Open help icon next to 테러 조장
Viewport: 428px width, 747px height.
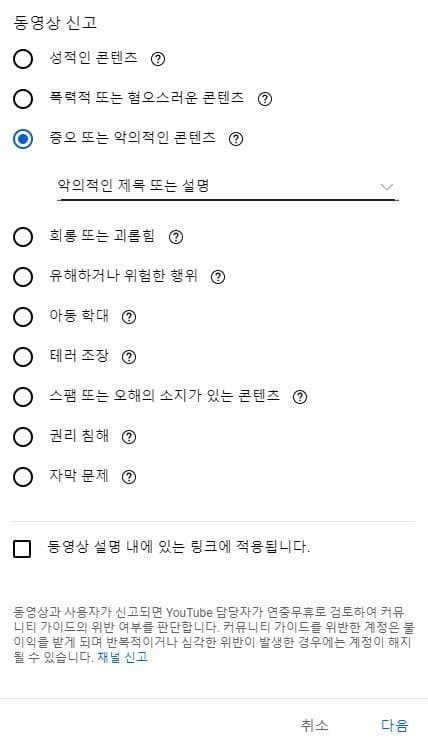(129, 357)
